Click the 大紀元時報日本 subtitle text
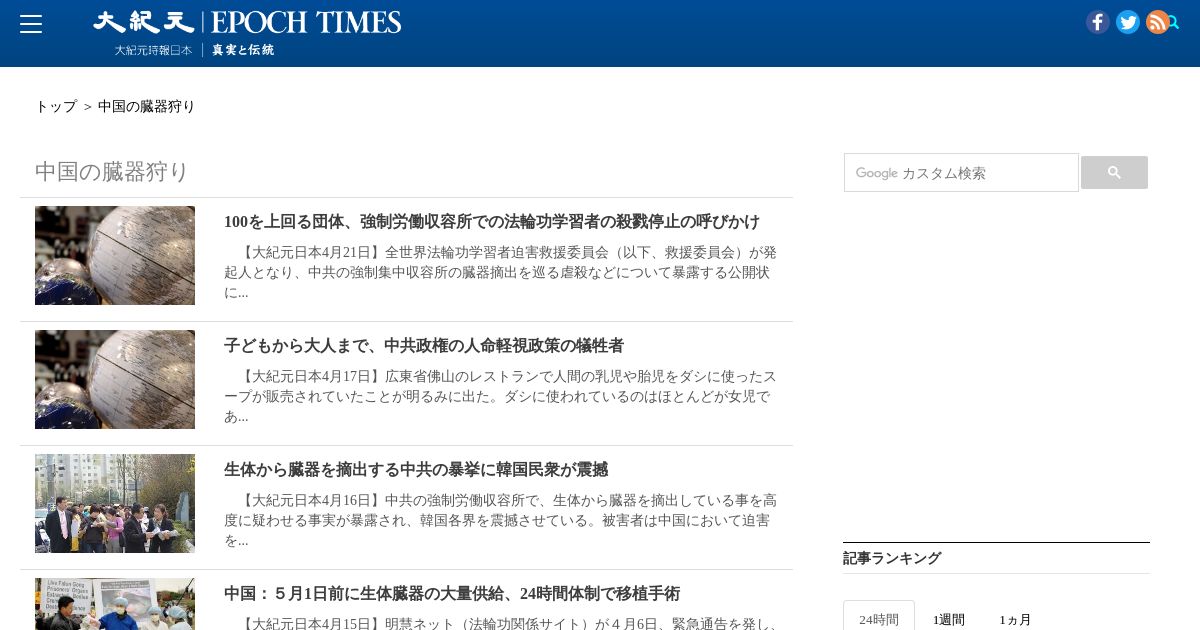Screen dimensions: 1200x630 click(x=153, y=50)
